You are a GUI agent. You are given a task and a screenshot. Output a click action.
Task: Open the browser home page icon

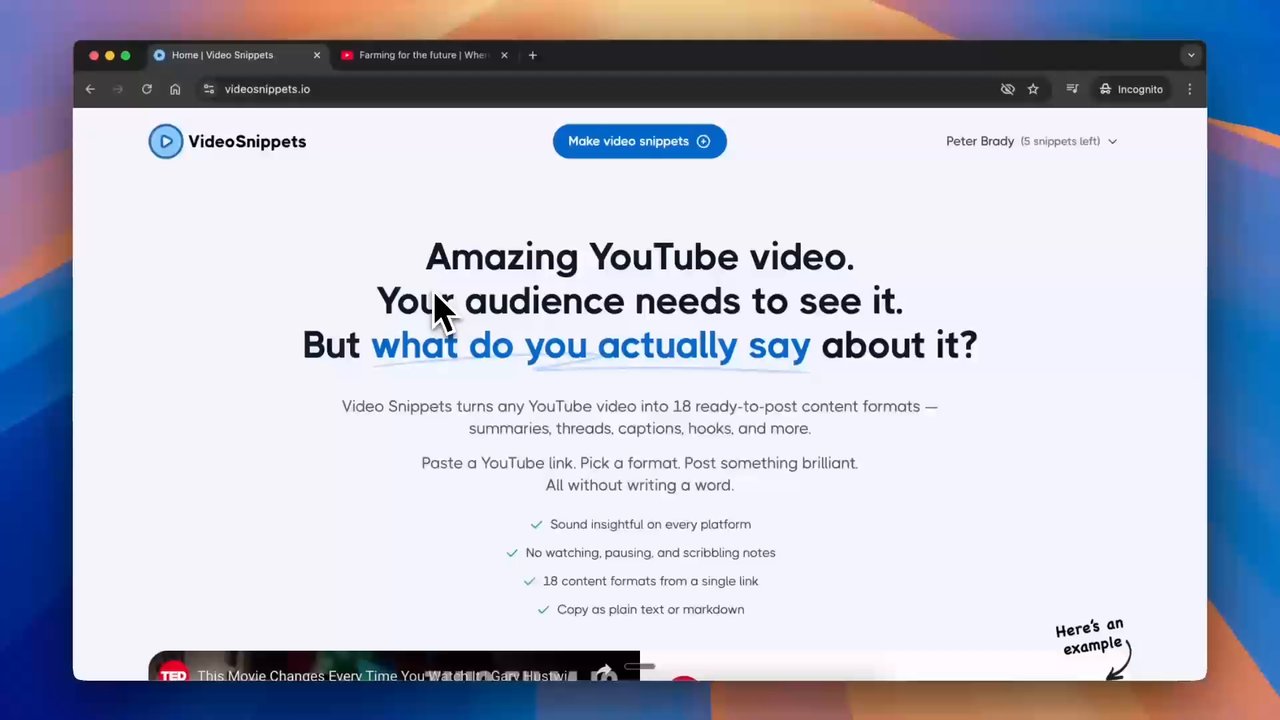coord(175,89)
